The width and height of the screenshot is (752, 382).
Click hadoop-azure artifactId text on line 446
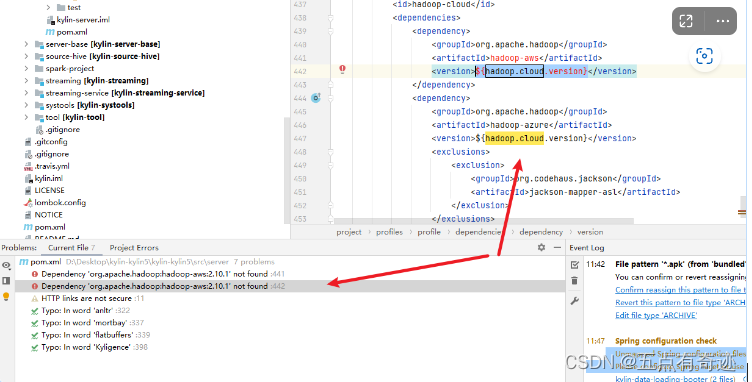(519, 125)
